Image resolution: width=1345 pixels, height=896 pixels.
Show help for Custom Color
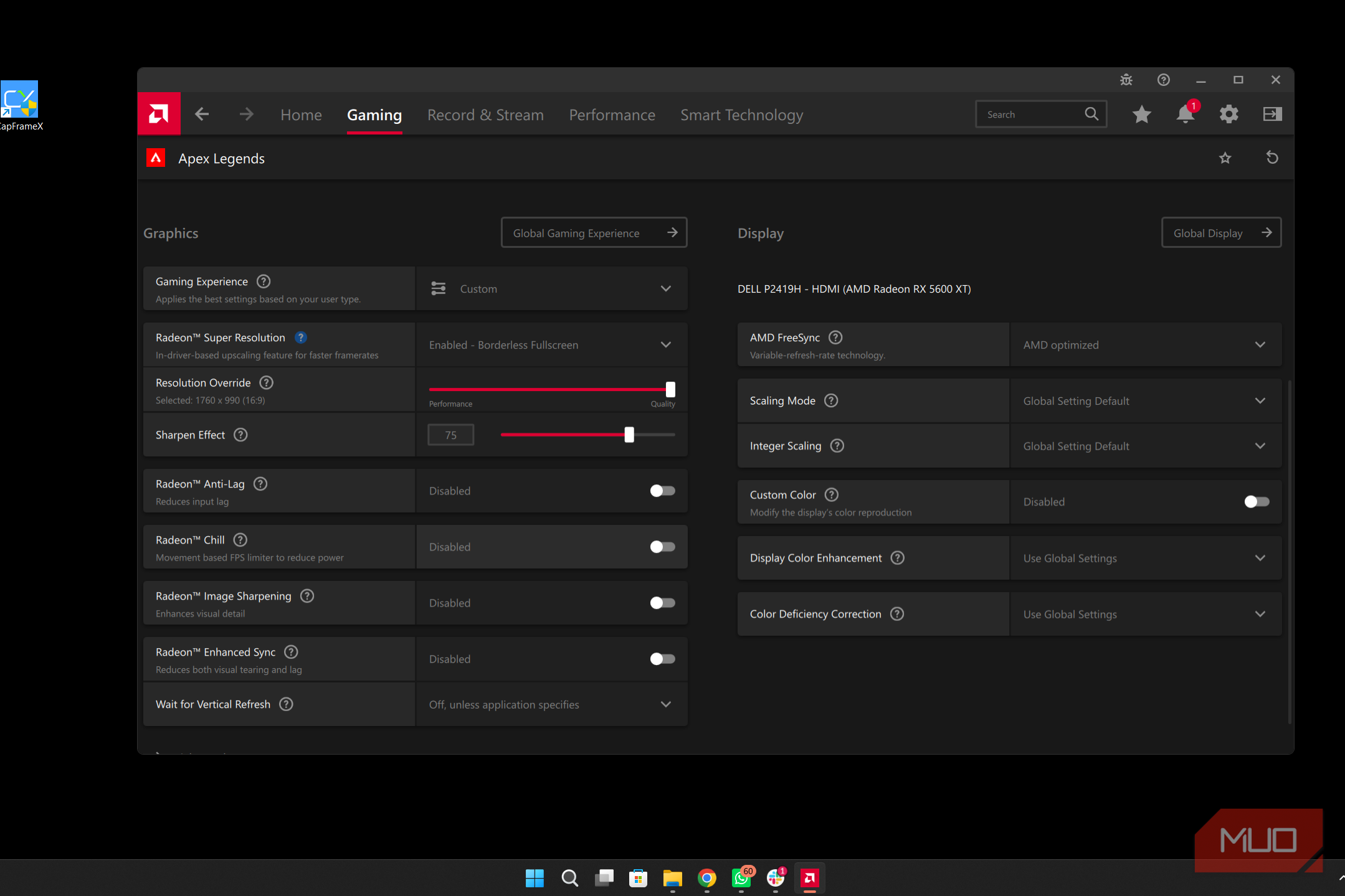coord(832,494)
